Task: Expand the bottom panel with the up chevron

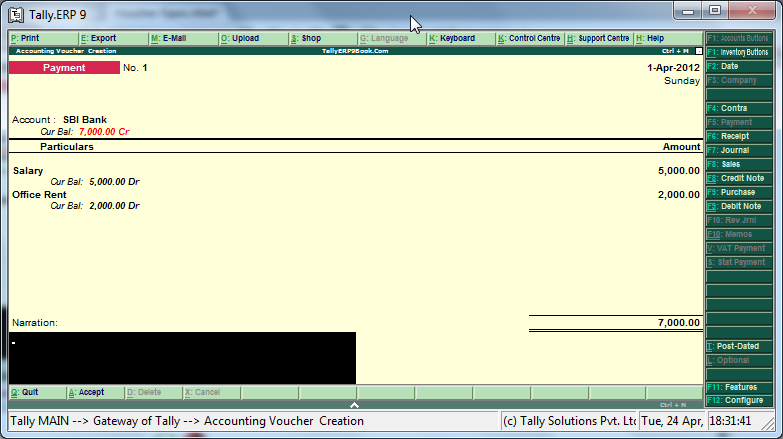Action: [354, 405]
